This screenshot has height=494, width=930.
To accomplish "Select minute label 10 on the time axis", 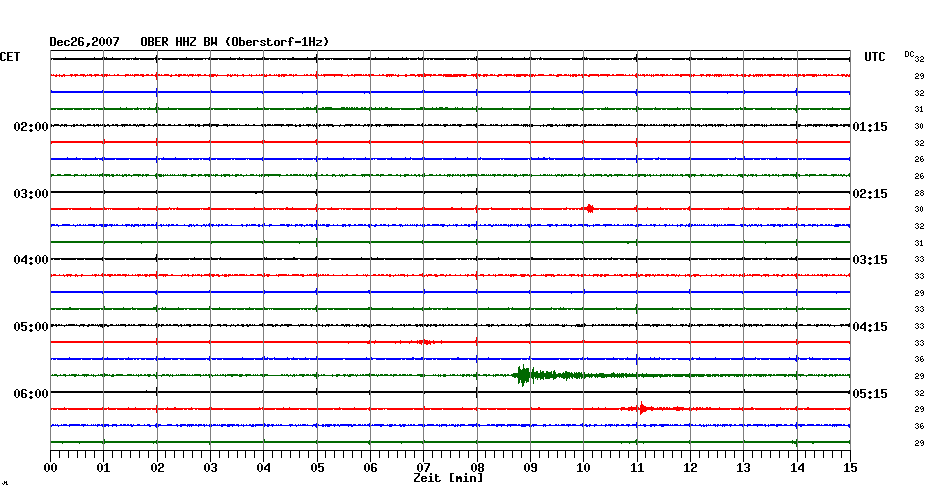I will (x=584, y=468).
